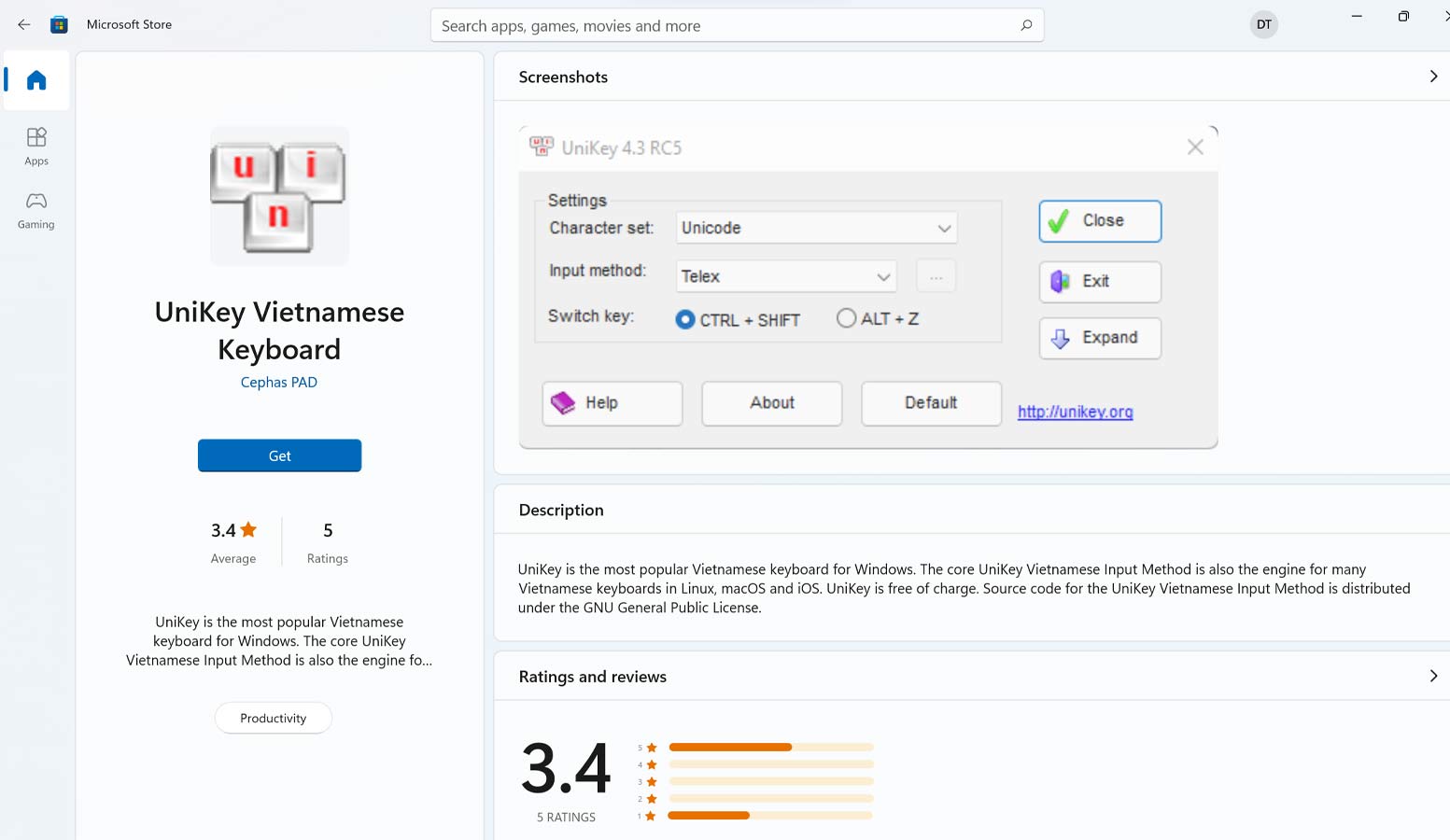This screenshot has height=840, width=1450.
Task: Click the search magnifier icon
Action: click(1026, 25)
